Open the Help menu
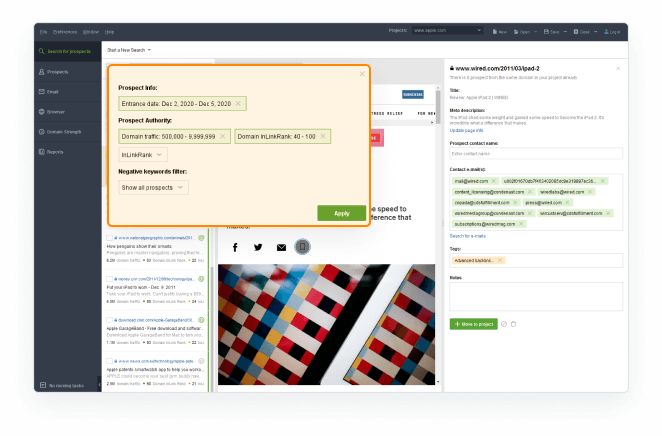This screenshot has width=662, height=436. [x=109, y=32]
